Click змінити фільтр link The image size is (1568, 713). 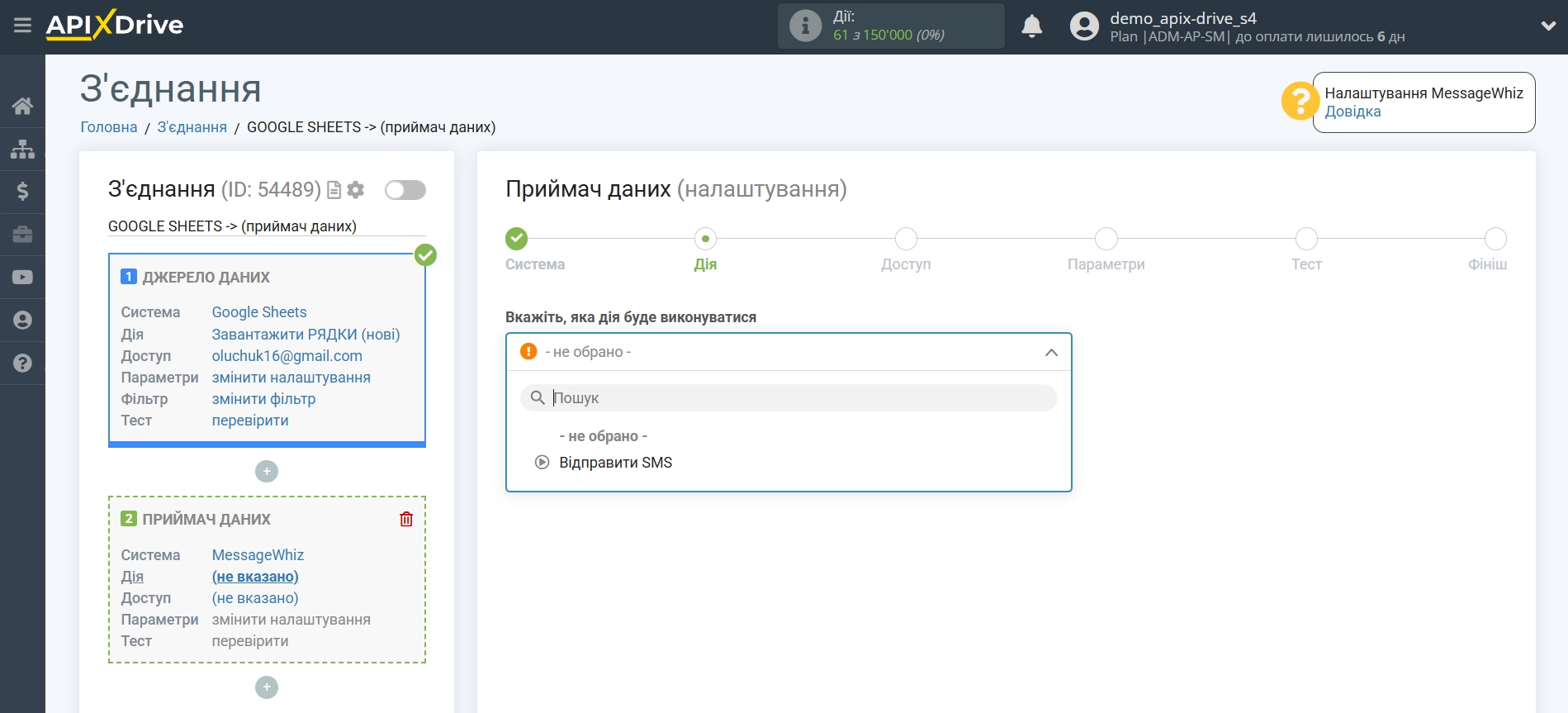click(x=264, y=399)
